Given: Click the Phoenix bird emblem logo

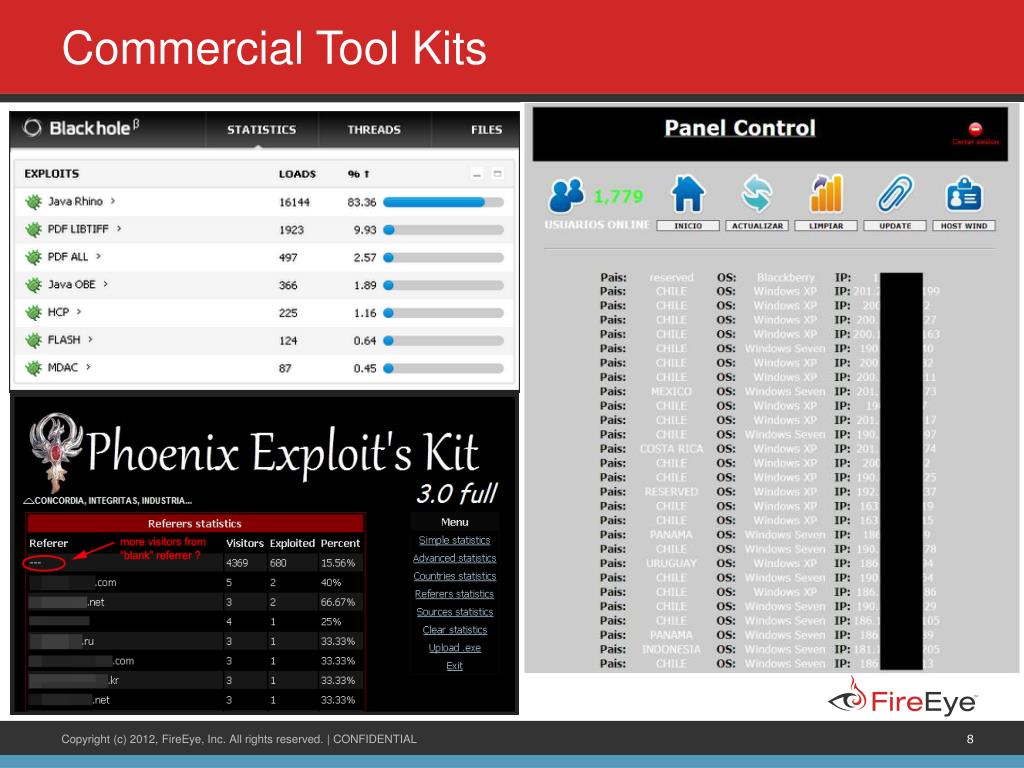Looking at the screenshot, I should 56,452.
